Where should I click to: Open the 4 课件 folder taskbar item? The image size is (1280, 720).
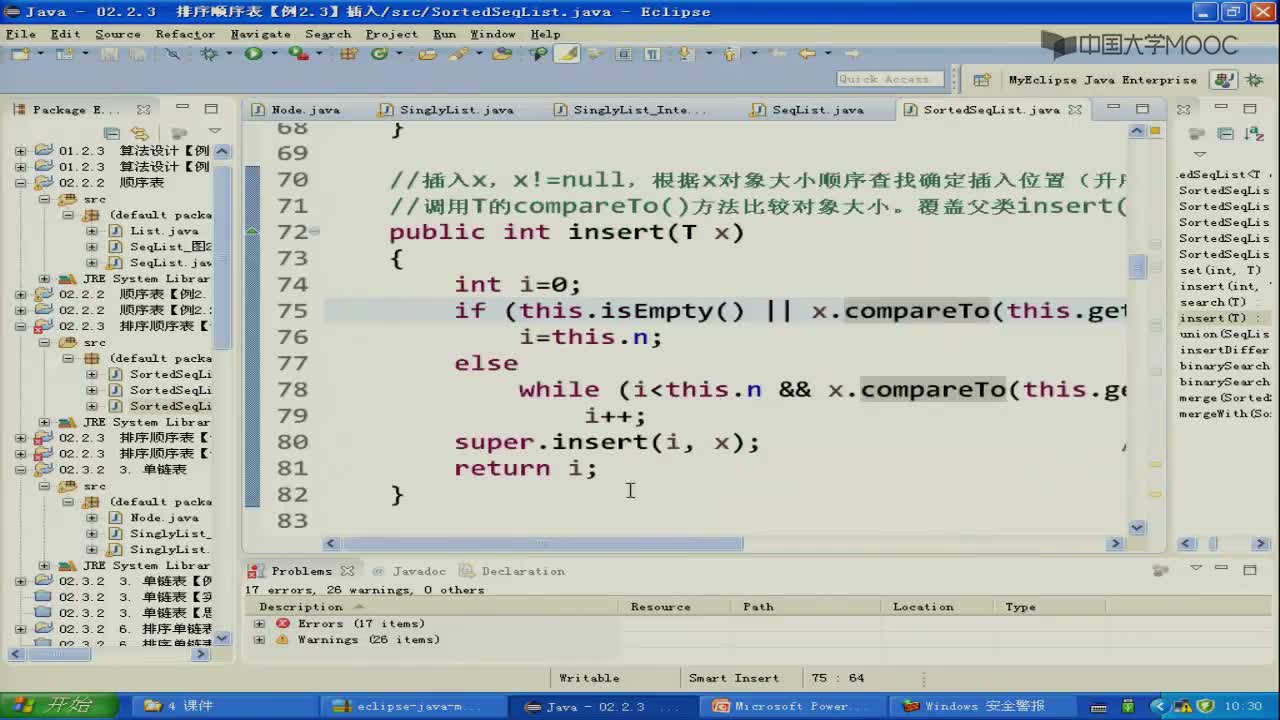click(222, 706)
